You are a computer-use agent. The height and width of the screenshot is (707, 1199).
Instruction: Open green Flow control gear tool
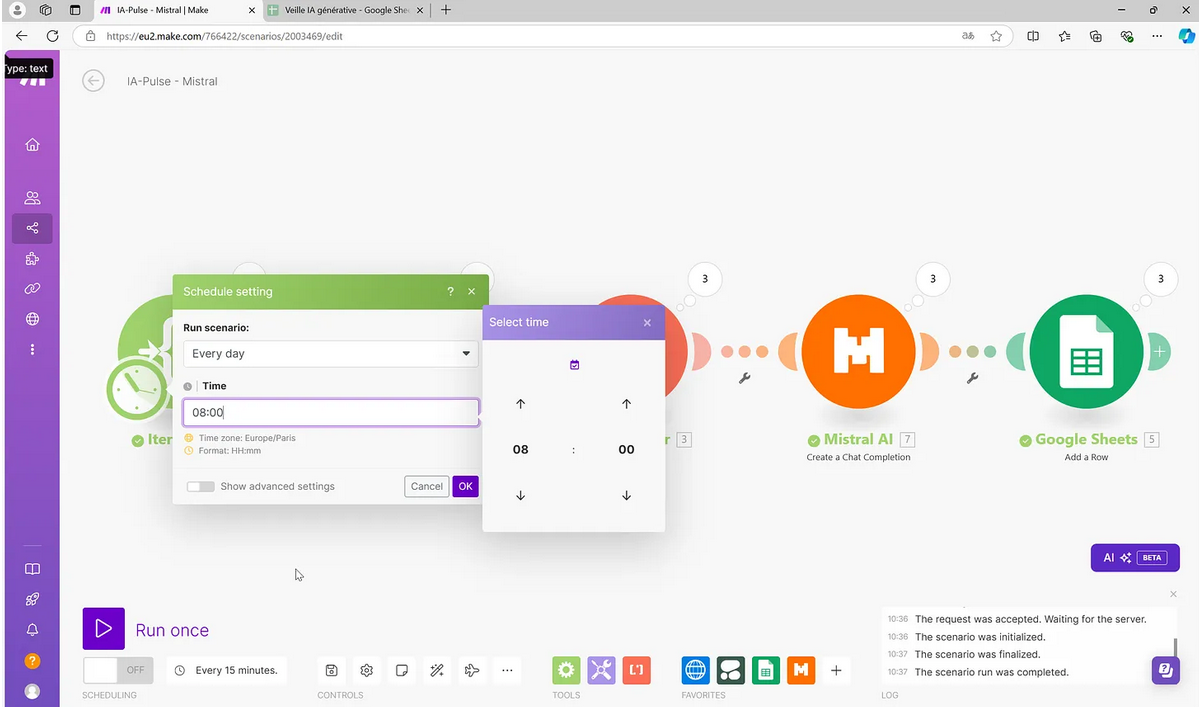(566, 670)
